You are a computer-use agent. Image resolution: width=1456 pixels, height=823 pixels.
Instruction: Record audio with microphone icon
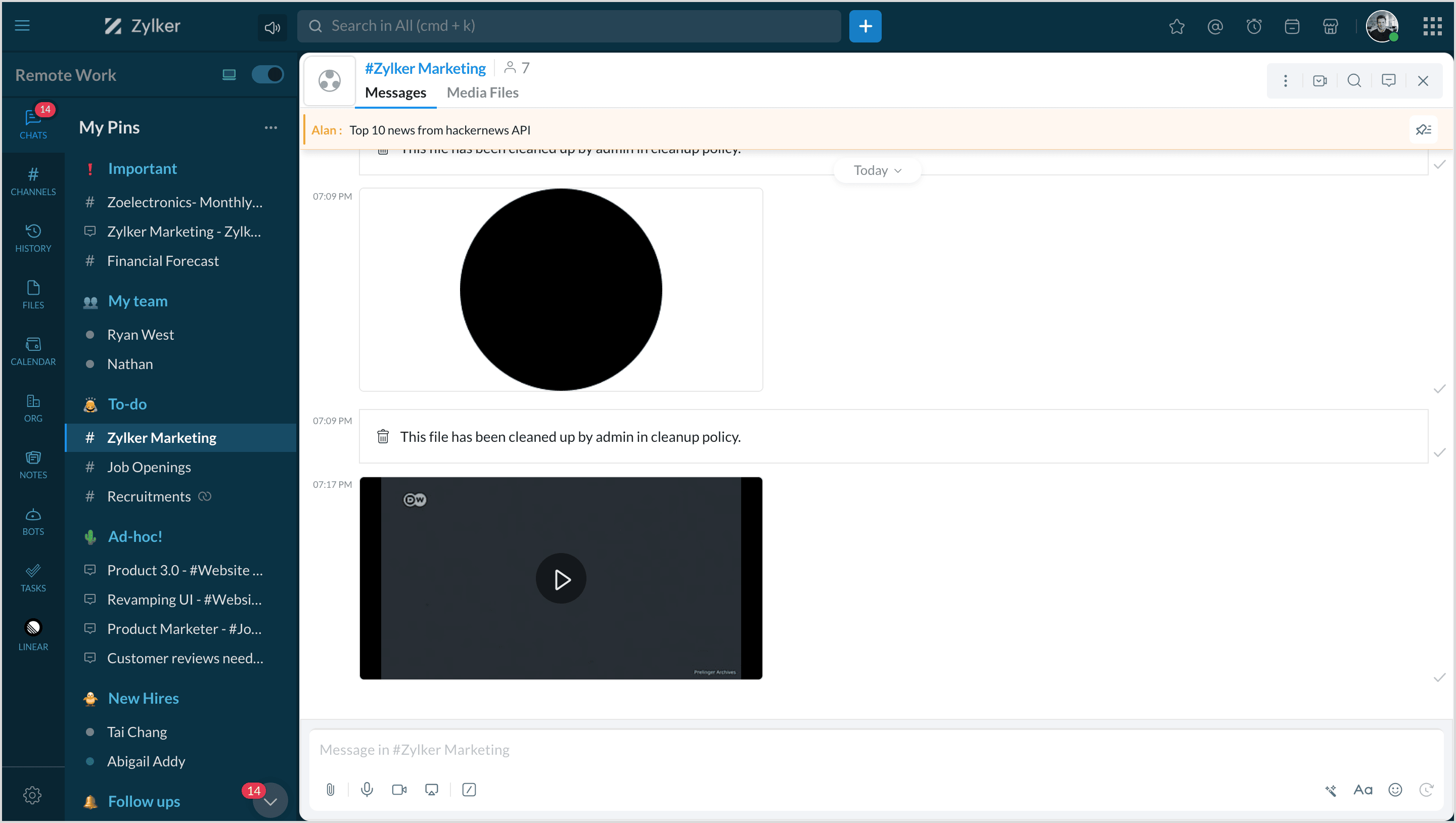pyautogui.click(x=367, y=790)
